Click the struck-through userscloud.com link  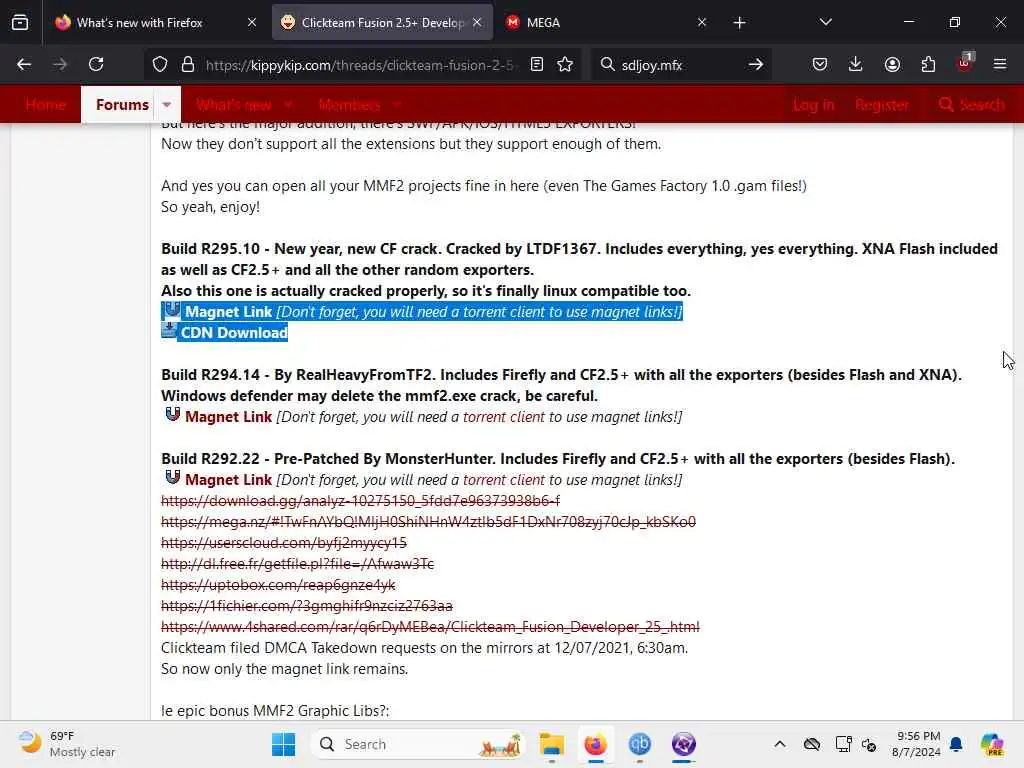pyautogui.click(x=284, y=543)
